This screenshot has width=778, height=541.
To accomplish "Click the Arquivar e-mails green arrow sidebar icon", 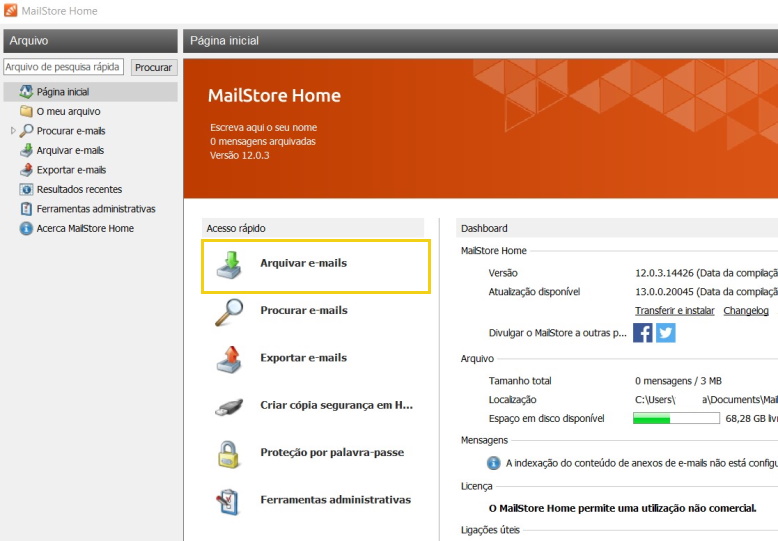I will 26,150.
